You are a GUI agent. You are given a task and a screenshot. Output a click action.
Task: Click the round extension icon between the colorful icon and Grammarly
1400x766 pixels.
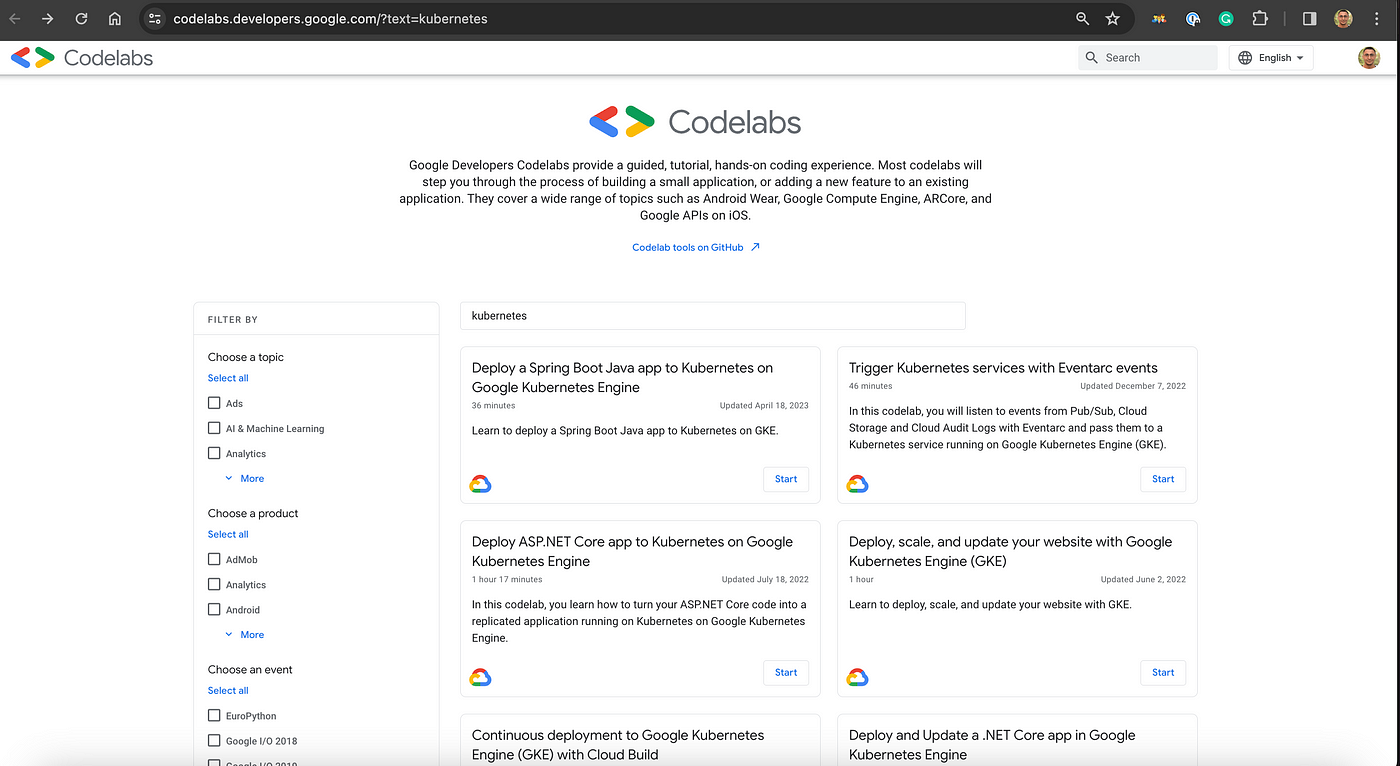pyautogui.click(x=1193, y=19)
